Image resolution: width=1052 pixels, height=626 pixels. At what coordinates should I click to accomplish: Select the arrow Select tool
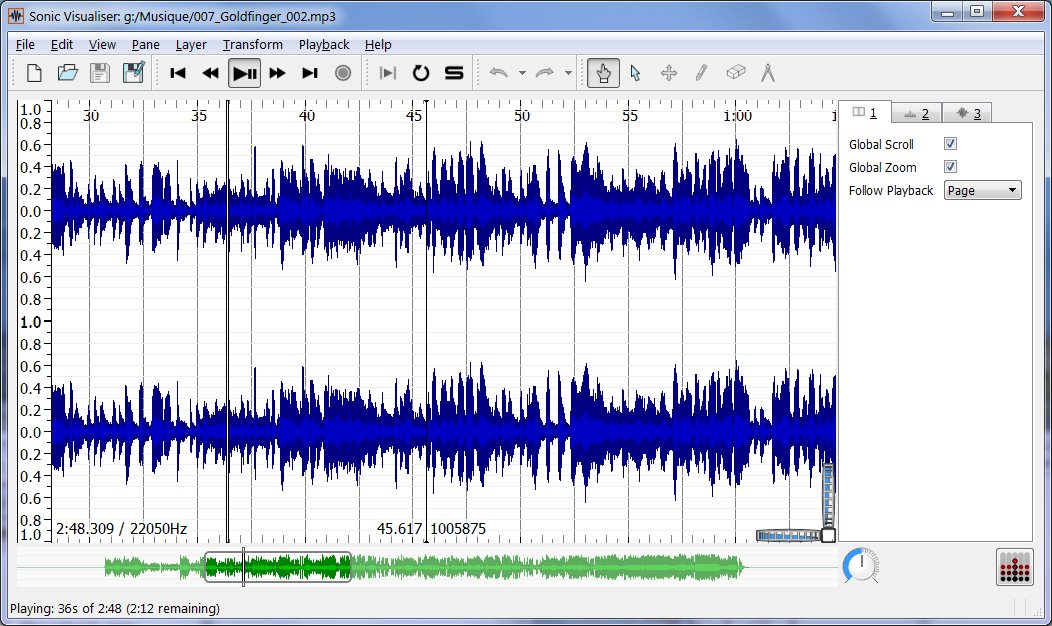[635, 73]
